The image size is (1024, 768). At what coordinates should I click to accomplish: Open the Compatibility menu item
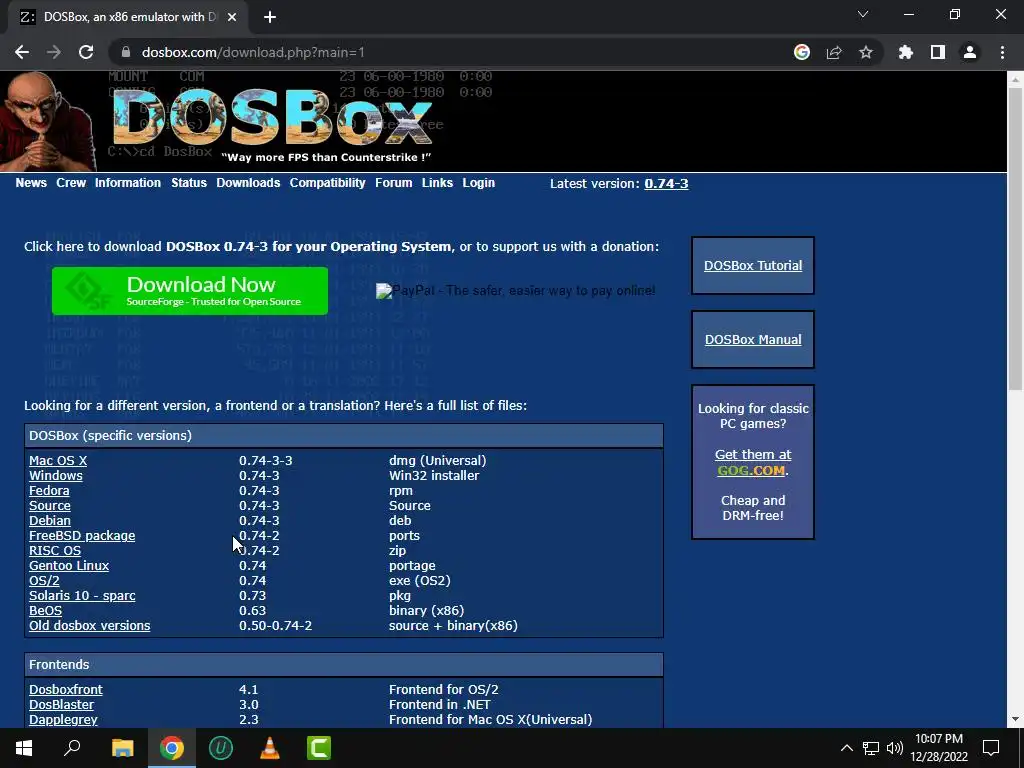[x=328, y=183]
